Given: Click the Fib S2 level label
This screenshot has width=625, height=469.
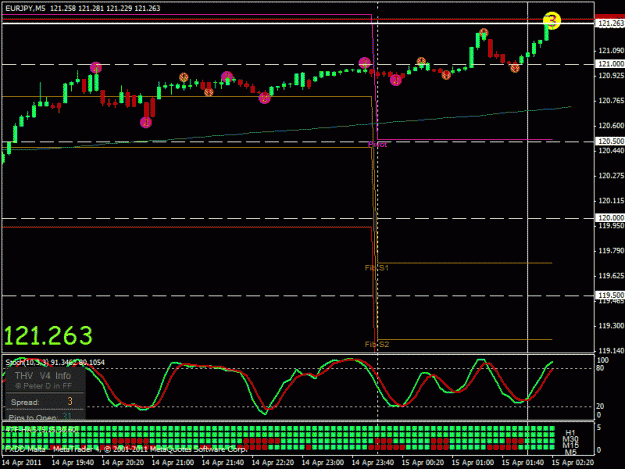Looking at the screenshot, I should pos(377,344).
